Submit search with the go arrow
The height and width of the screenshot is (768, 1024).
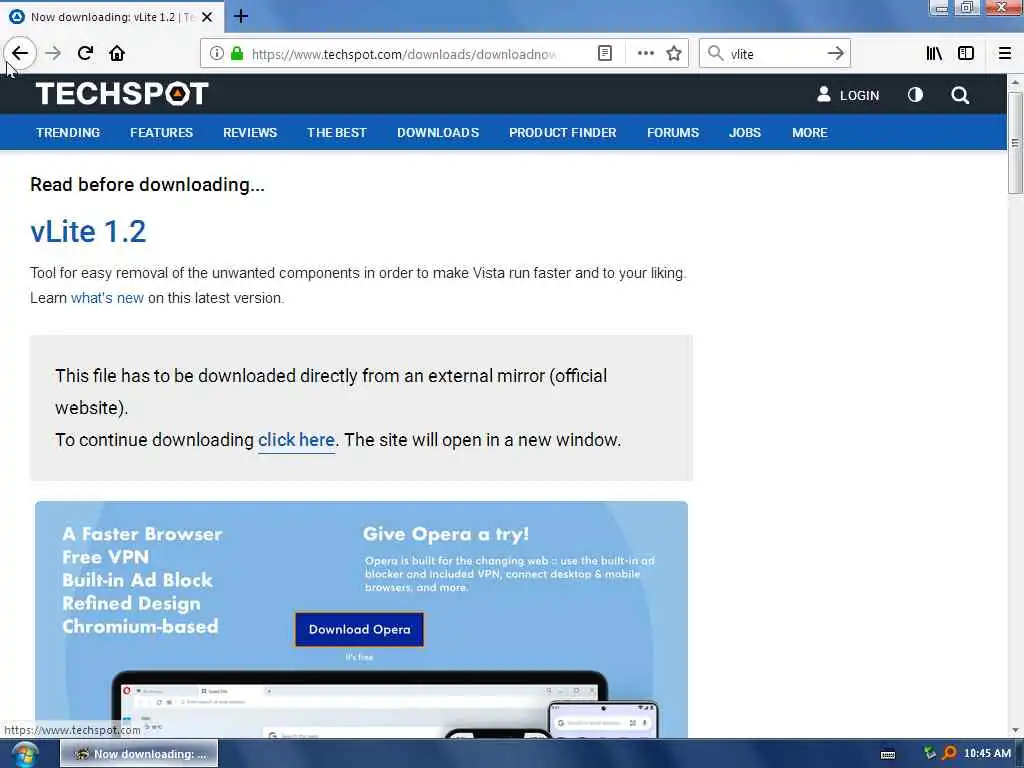pyautogui.click(x=835, y=54)
